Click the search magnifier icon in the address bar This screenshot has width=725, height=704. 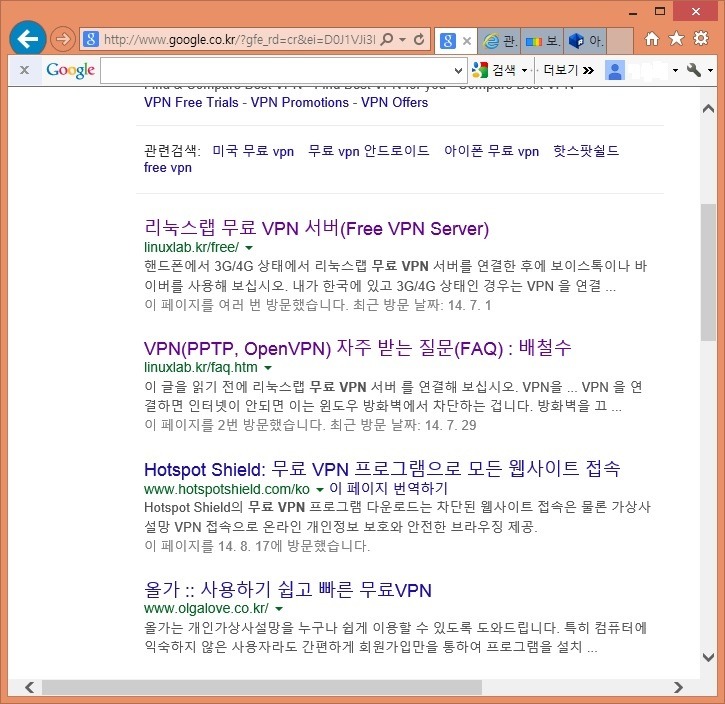(387, 39)
